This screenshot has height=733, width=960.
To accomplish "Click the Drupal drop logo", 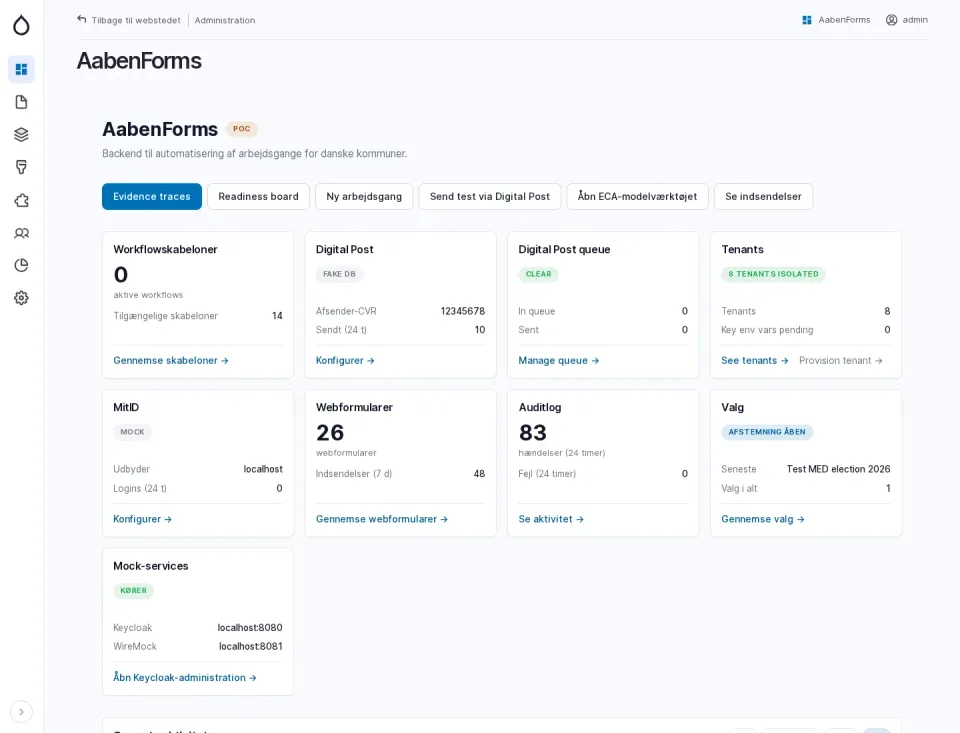I will point(21,25).
